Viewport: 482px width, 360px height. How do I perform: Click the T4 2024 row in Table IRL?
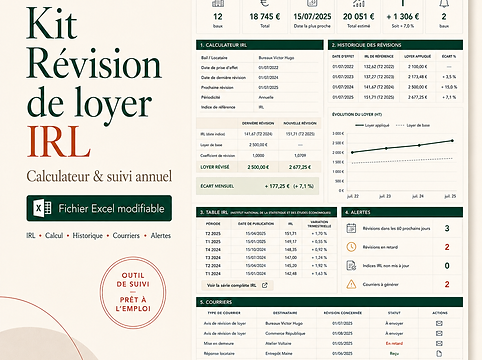click(266, 250)
